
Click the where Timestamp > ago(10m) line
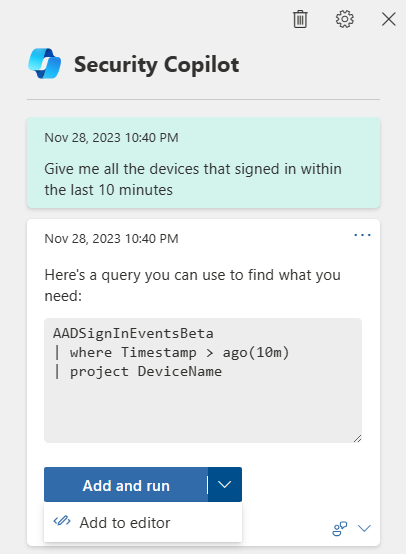171,352
